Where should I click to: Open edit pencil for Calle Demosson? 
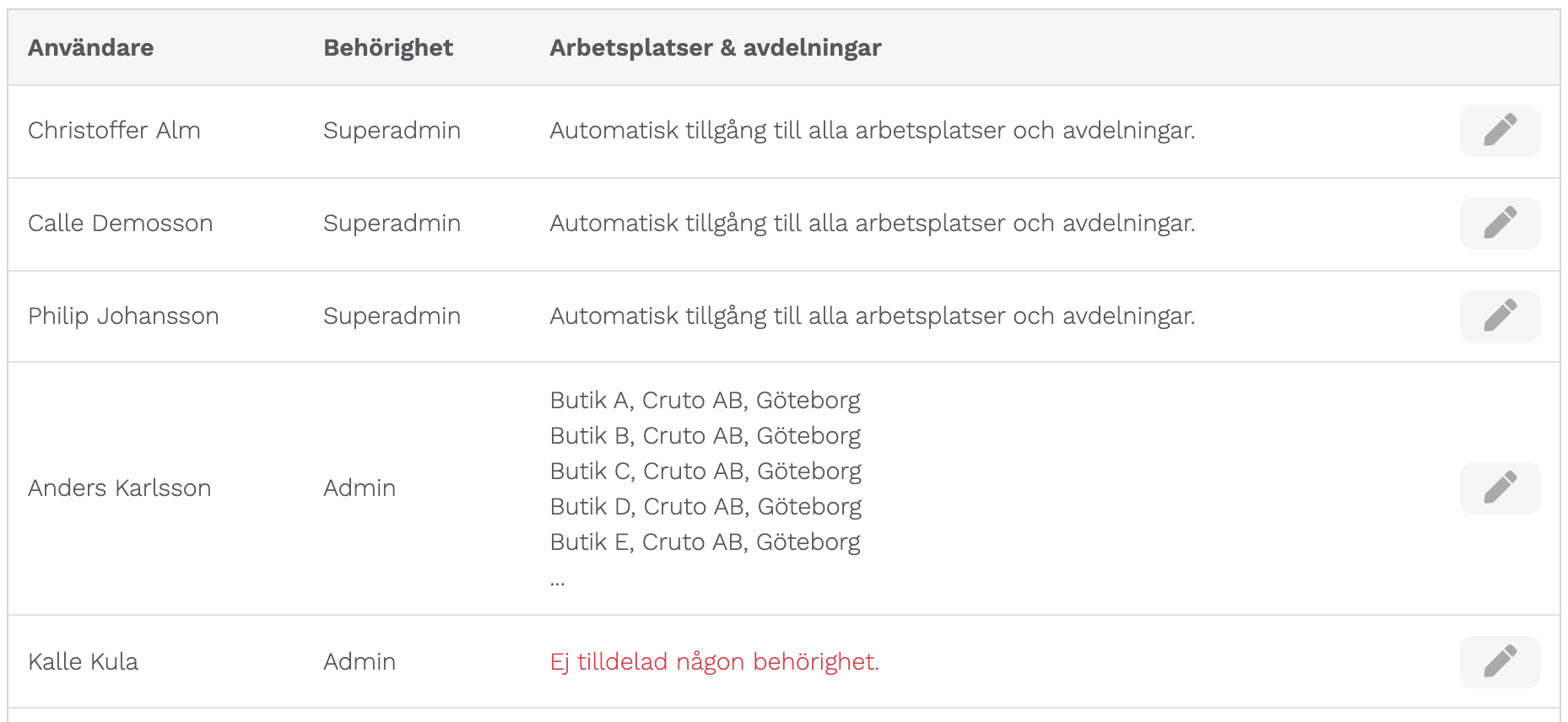(x=1500, y=224)
